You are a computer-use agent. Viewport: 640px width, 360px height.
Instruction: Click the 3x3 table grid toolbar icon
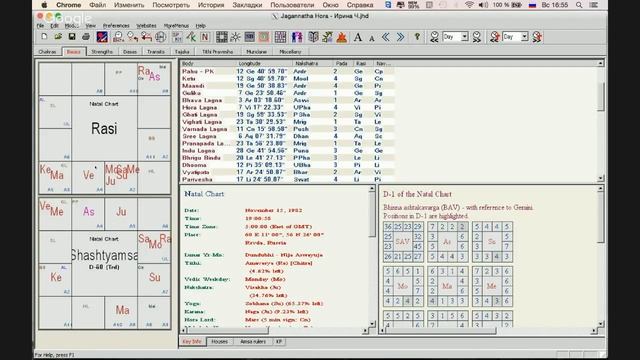(280, 37)
